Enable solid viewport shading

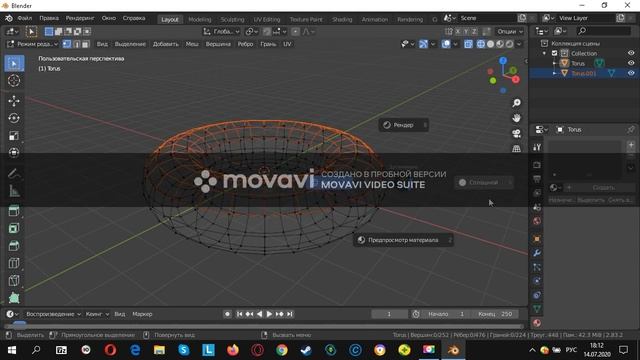(490, 44)
